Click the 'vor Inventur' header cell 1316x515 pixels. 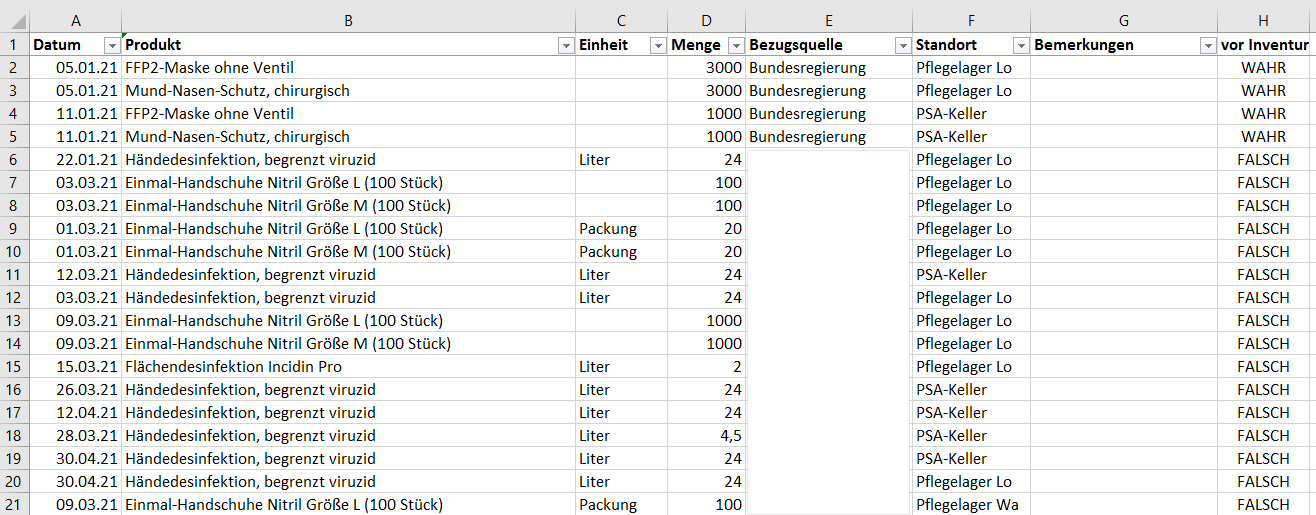pos(1264,45)
